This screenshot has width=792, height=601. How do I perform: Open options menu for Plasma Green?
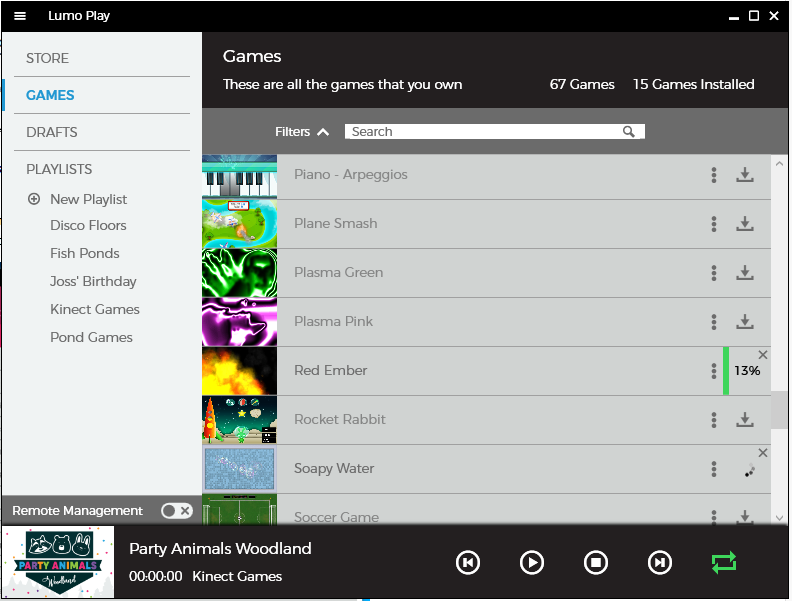coord(714,273)
